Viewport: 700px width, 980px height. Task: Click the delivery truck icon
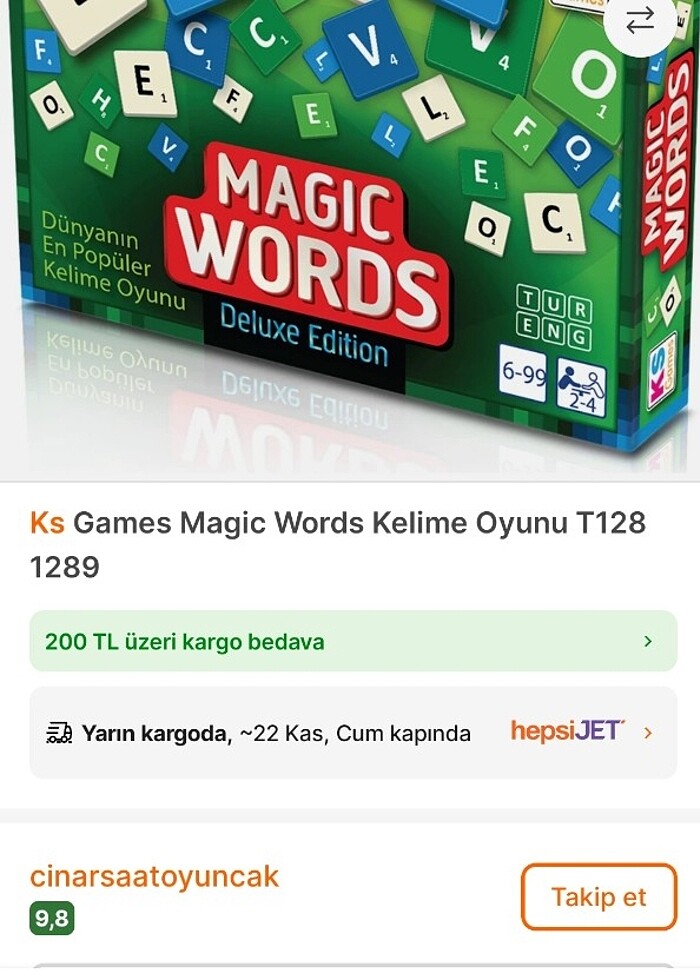(x=59, y=732)
